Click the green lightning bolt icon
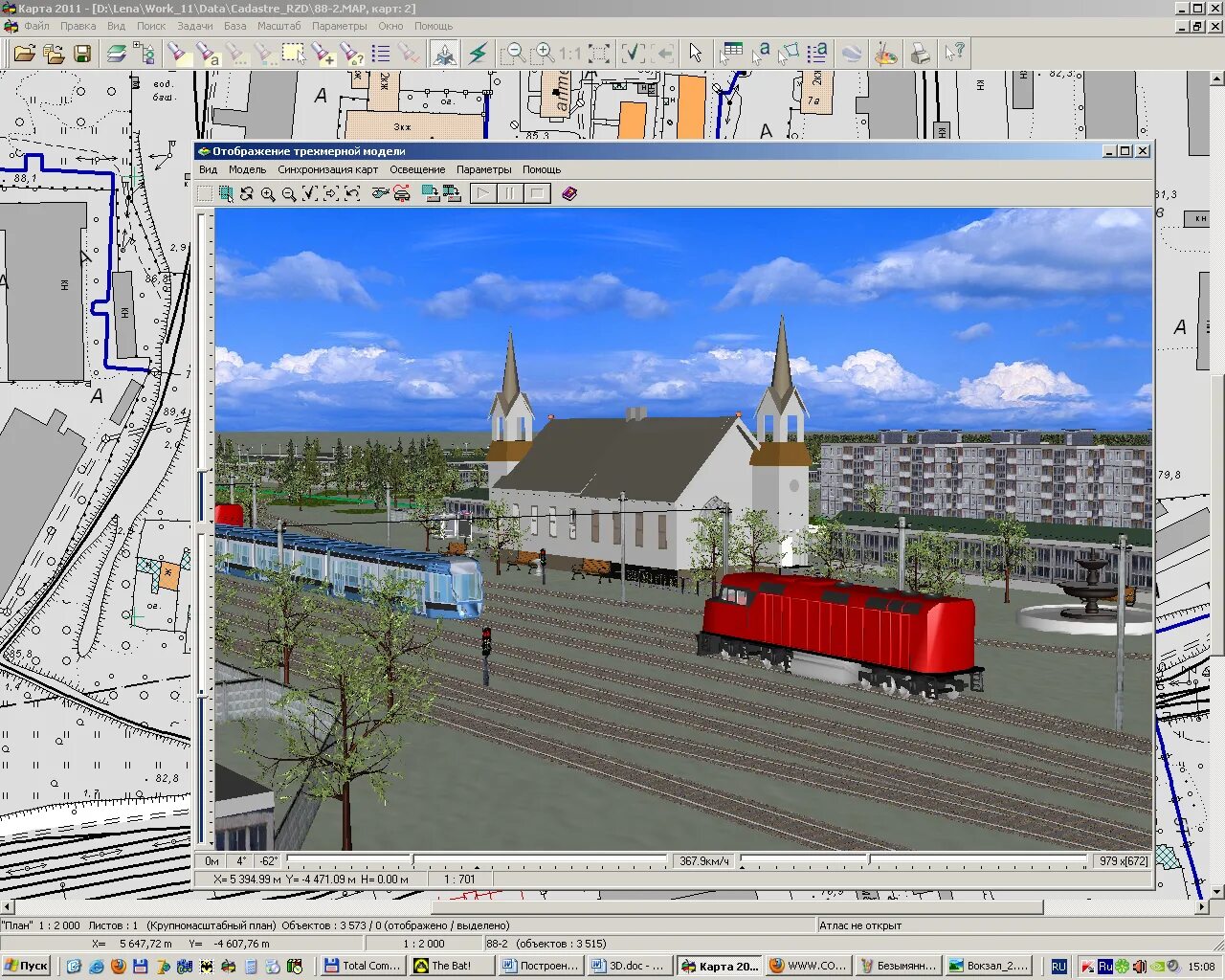Image resolution: width=1225 pixels, height=980 pixels. [x=478, y=54]
